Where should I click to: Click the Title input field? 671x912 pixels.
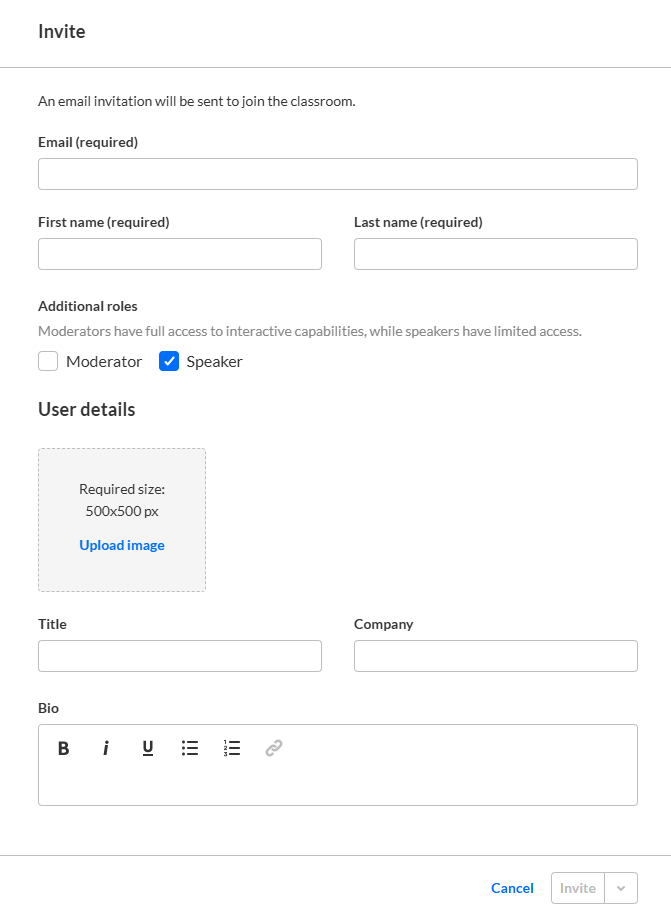point(180,656)
